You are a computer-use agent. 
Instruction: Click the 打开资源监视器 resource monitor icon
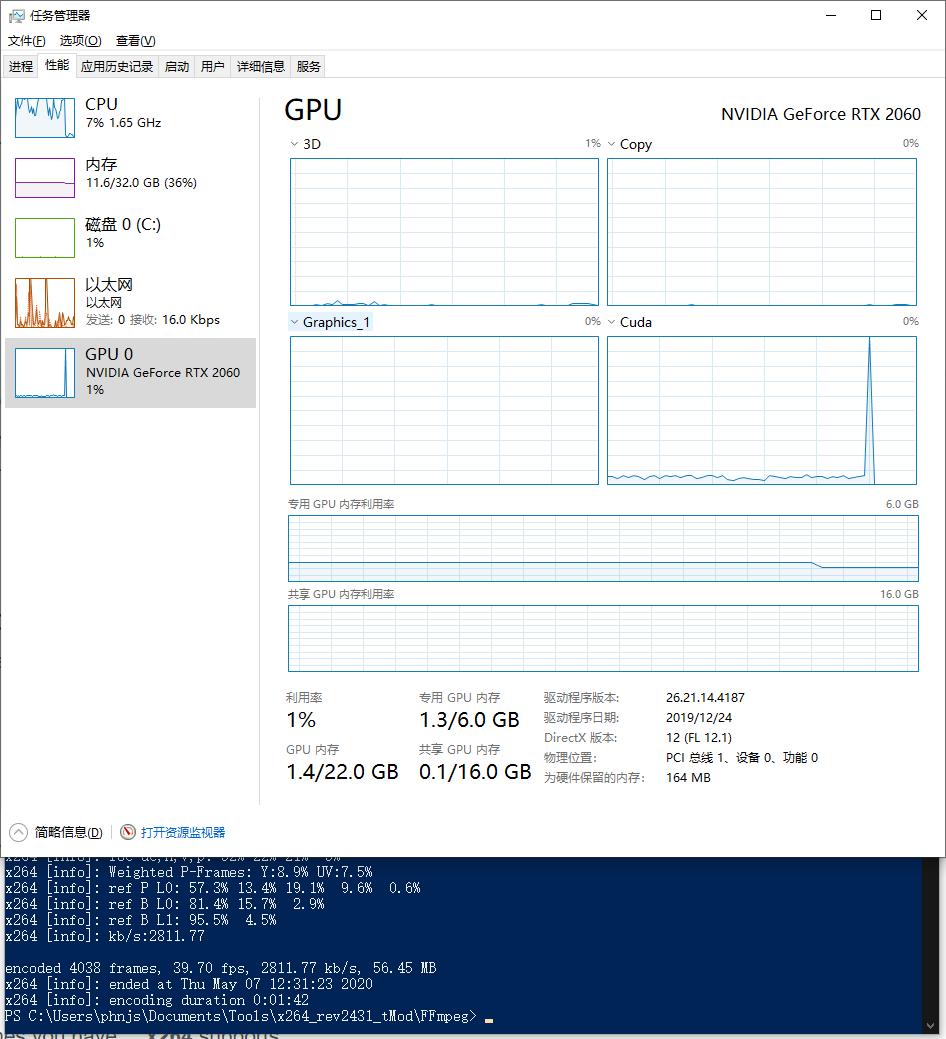tap(128, 832)
